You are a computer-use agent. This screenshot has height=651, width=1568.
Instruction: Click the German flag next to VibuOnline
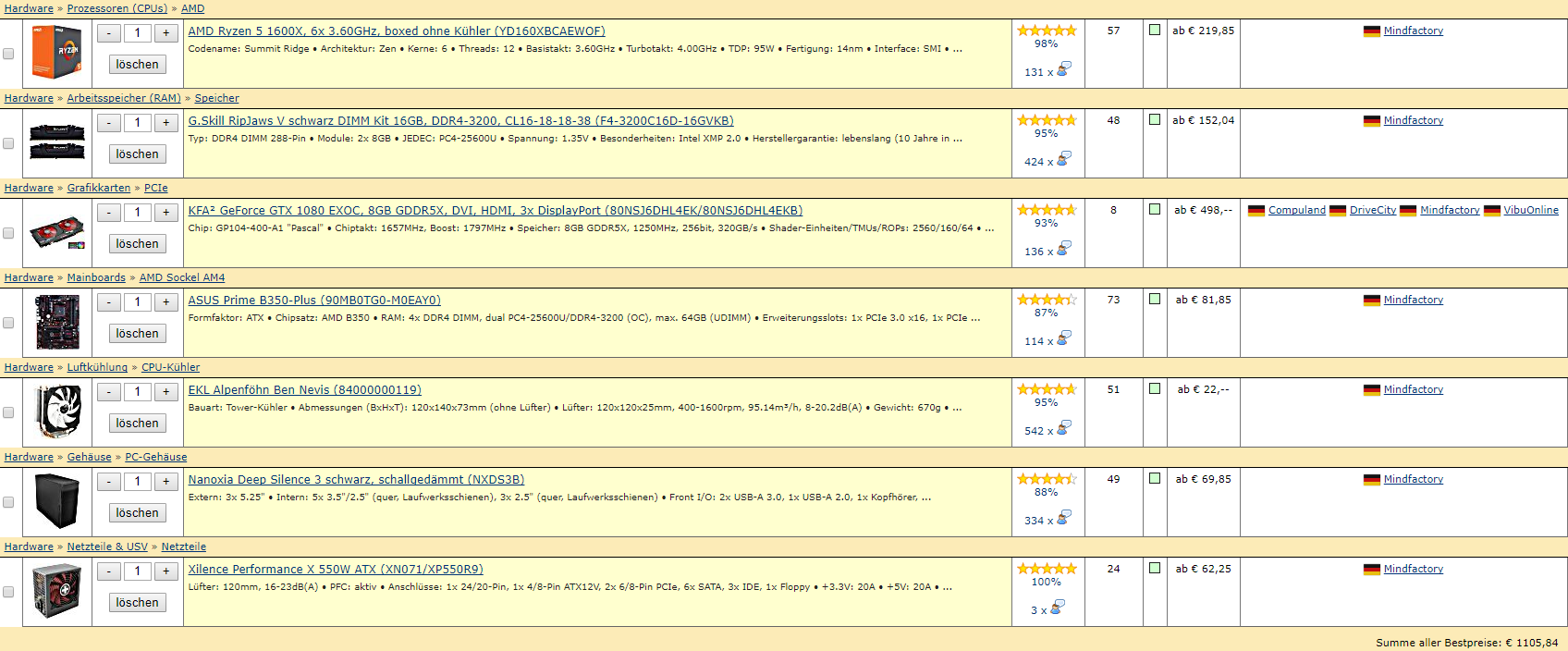(1492, 211)
